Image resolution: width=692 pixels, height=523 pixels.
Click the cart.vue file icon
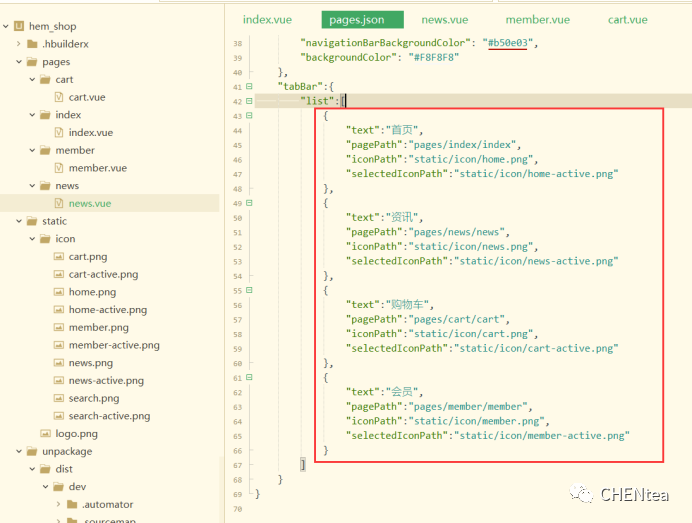pyautogui.click(x=59, y=97)
